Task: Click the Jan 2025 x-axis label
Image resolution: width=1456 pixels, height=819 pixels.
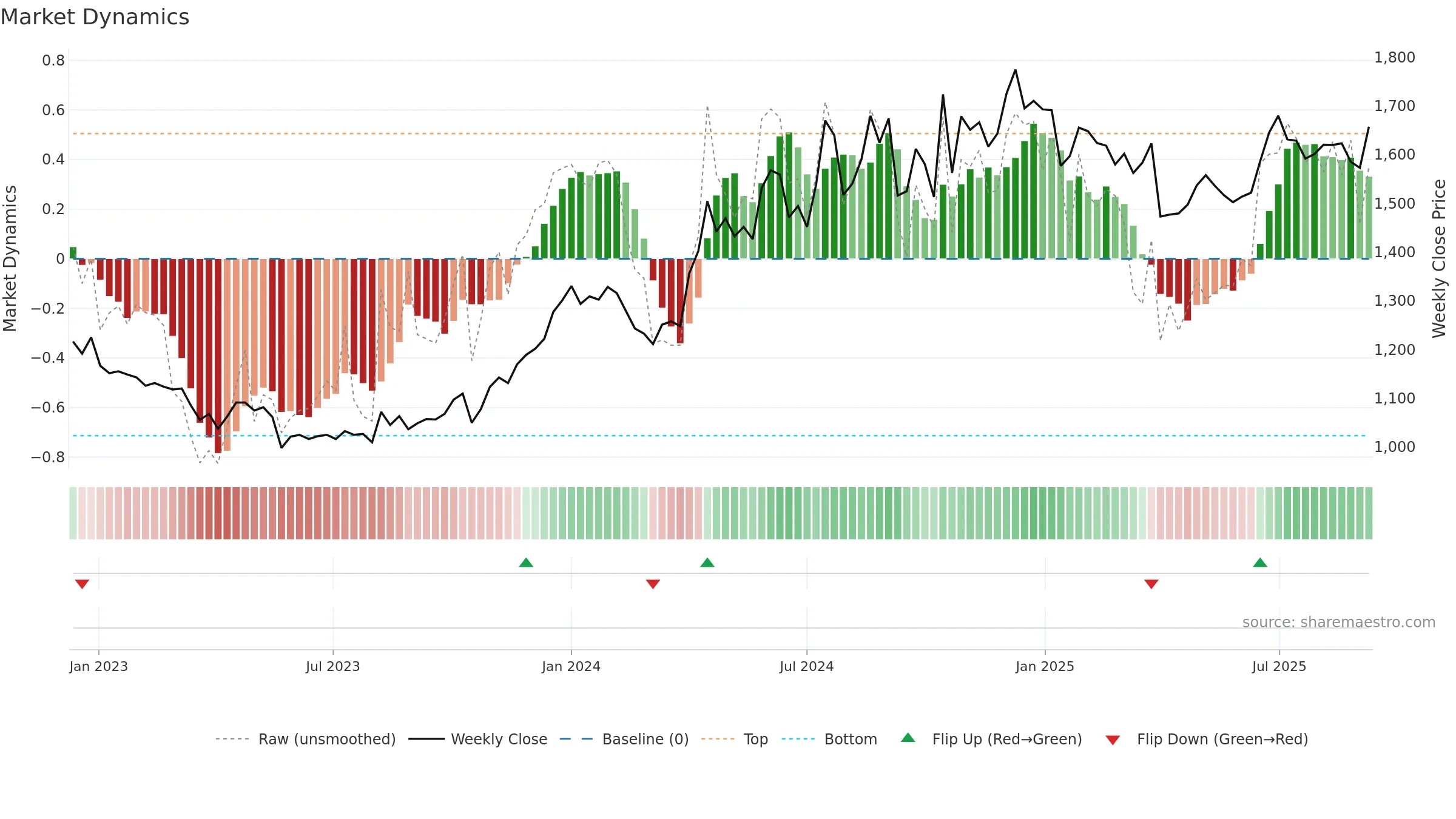Action: (x=1045, y=666)
